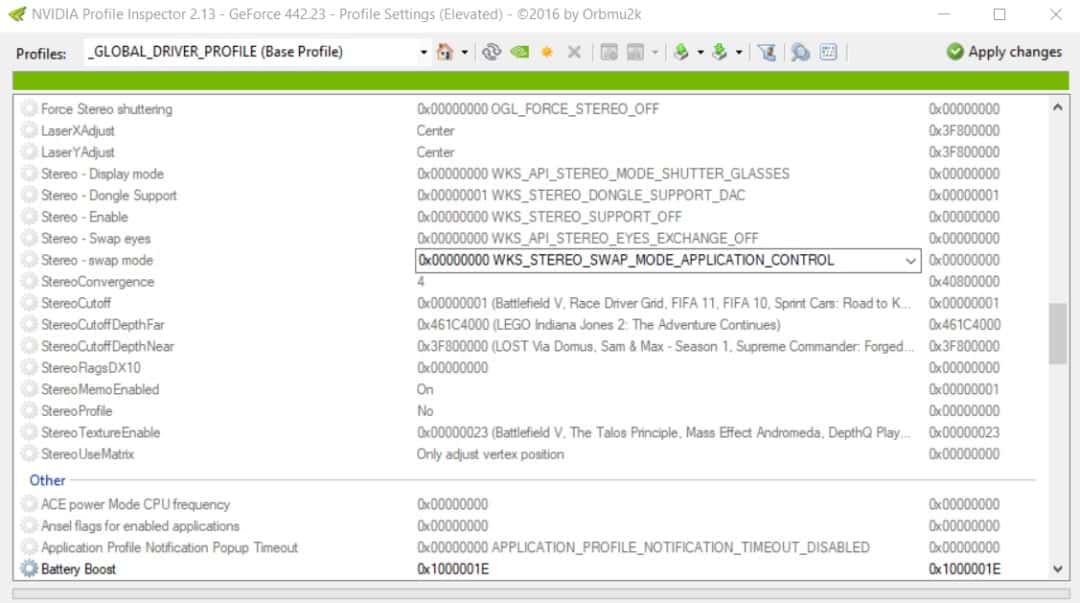The width and height of the screenshot is (1080, 603).
Task: Select the StereoConvergence setting name
Action: [x=98, y=281]
